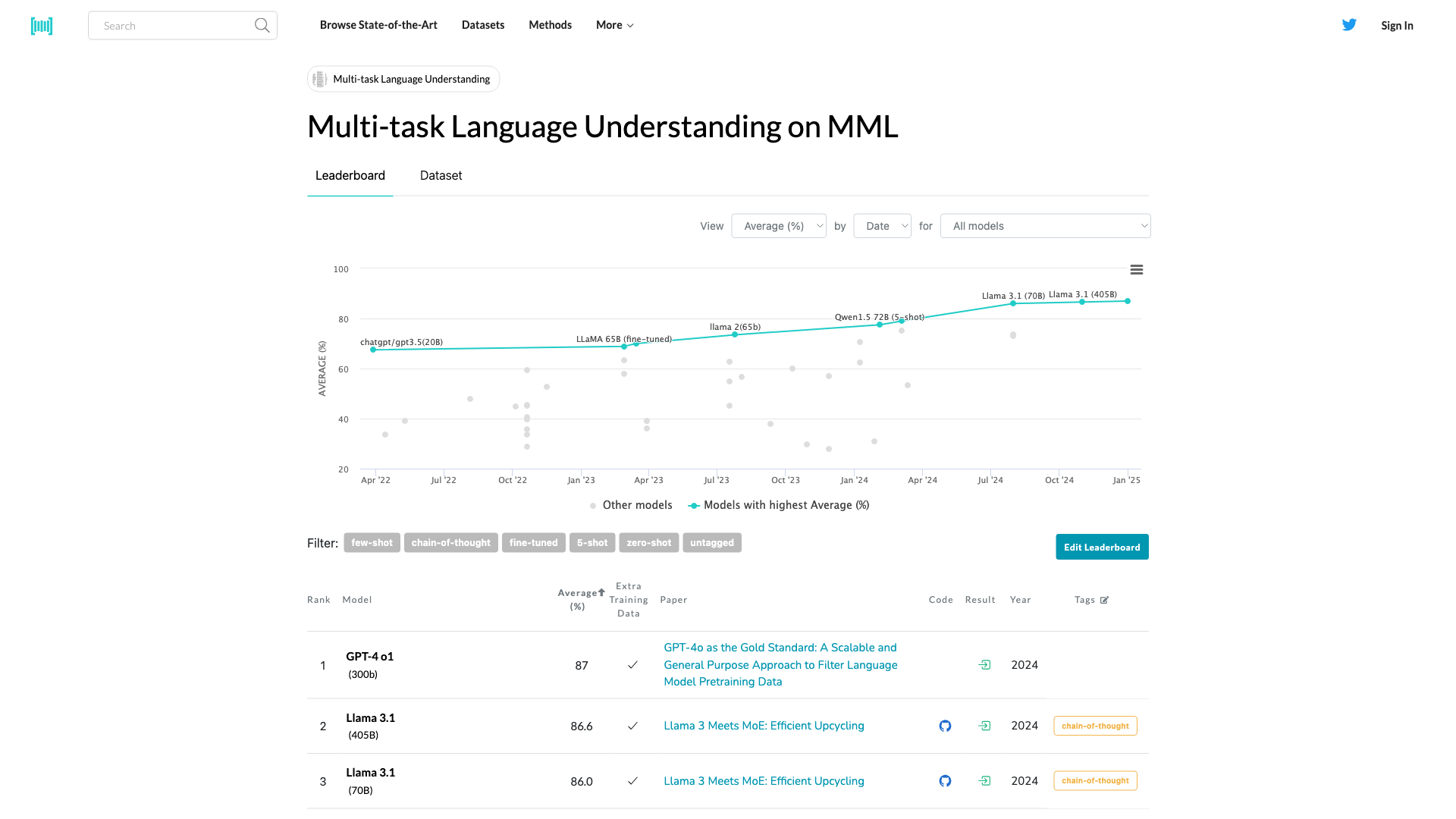Open result icon for Llama 3.1 70B row
This screenshot has width=1456, height=819.
pos(984,781)
